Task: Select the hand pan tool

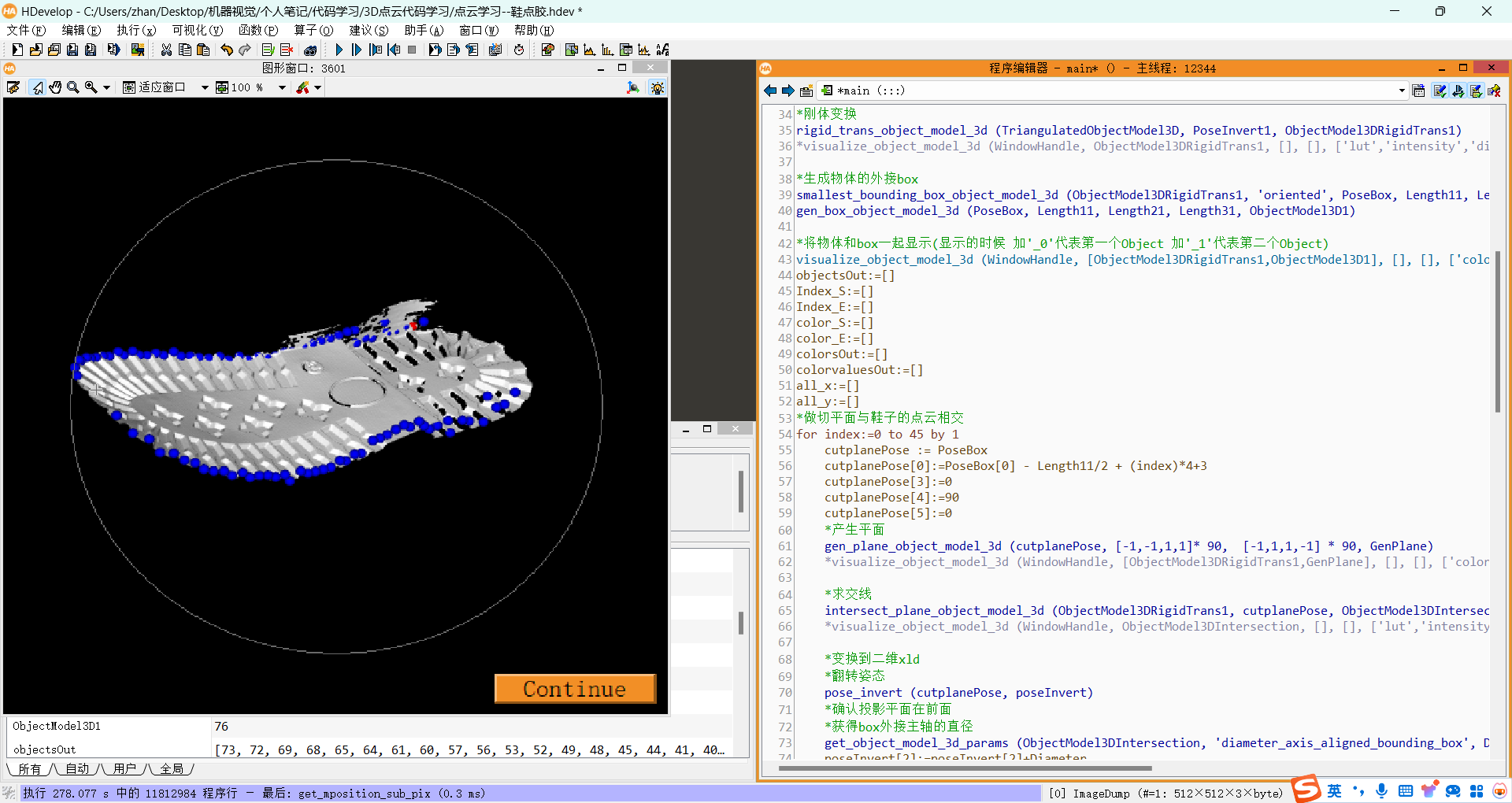Action: (x=55, y=87)
